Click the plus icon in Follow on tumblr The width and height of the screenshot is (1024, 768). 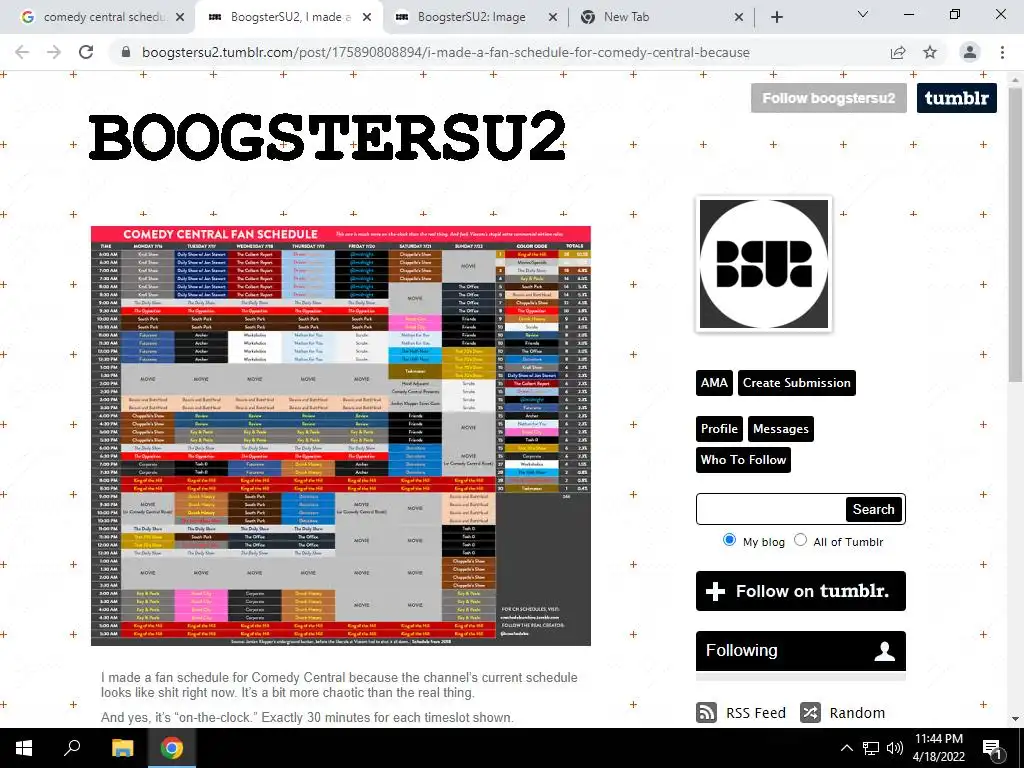click(715, 592)
